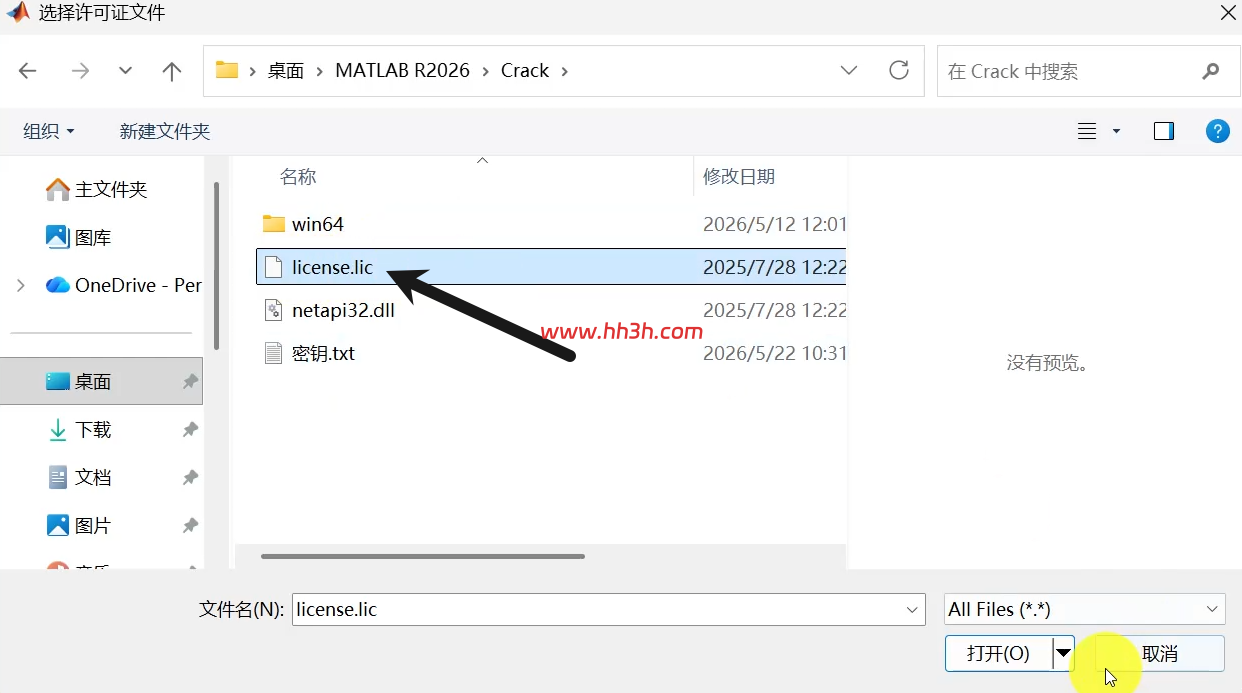Screen dimensions: 1242x693
Task: Open the recent locations chevron
Action: pyautogui.click(x=125, y=71)
